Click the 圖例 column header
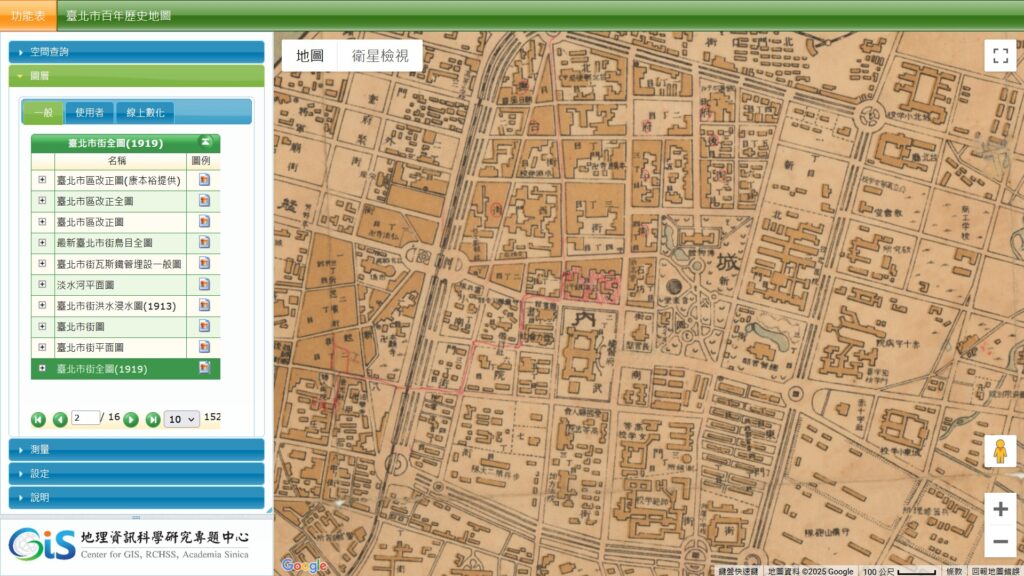 tap(201, 161)
